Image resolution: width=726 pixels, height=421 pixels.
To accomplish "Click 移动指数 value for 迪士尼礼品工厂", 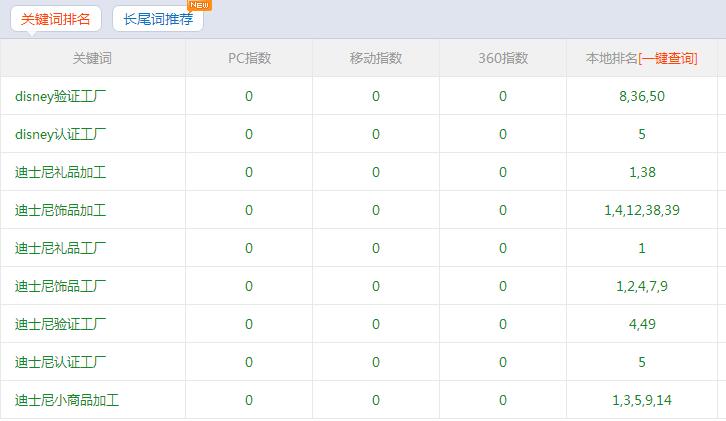I will [376, 248].
